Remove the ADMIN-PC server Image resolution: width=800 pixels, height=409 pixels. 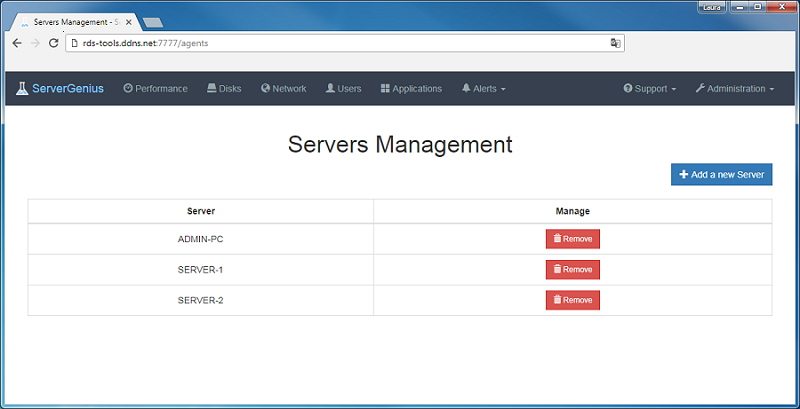click(x=572, y=239)
